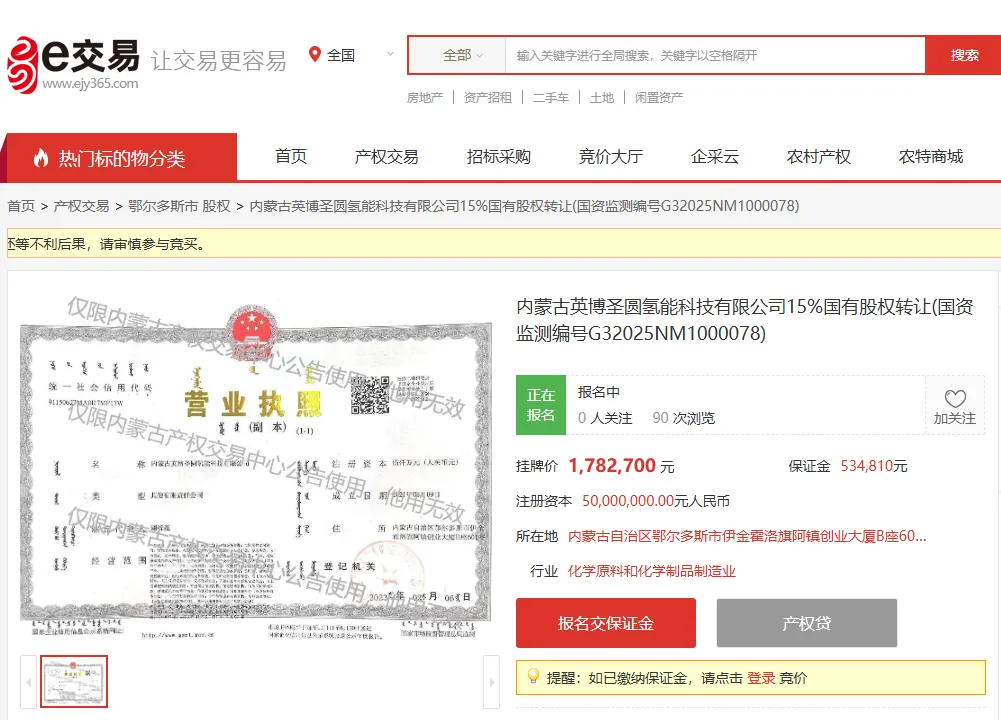The image size is (1001, 720).
Task: Click the red location pin icon beside 全国
Action: (x=313, y=55)
